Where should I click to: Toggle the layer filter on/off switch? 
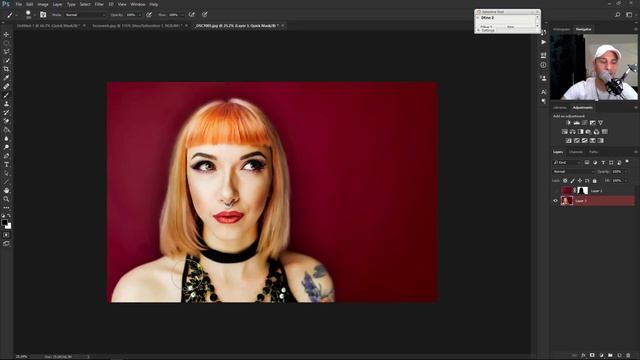[x=627, y=162]
